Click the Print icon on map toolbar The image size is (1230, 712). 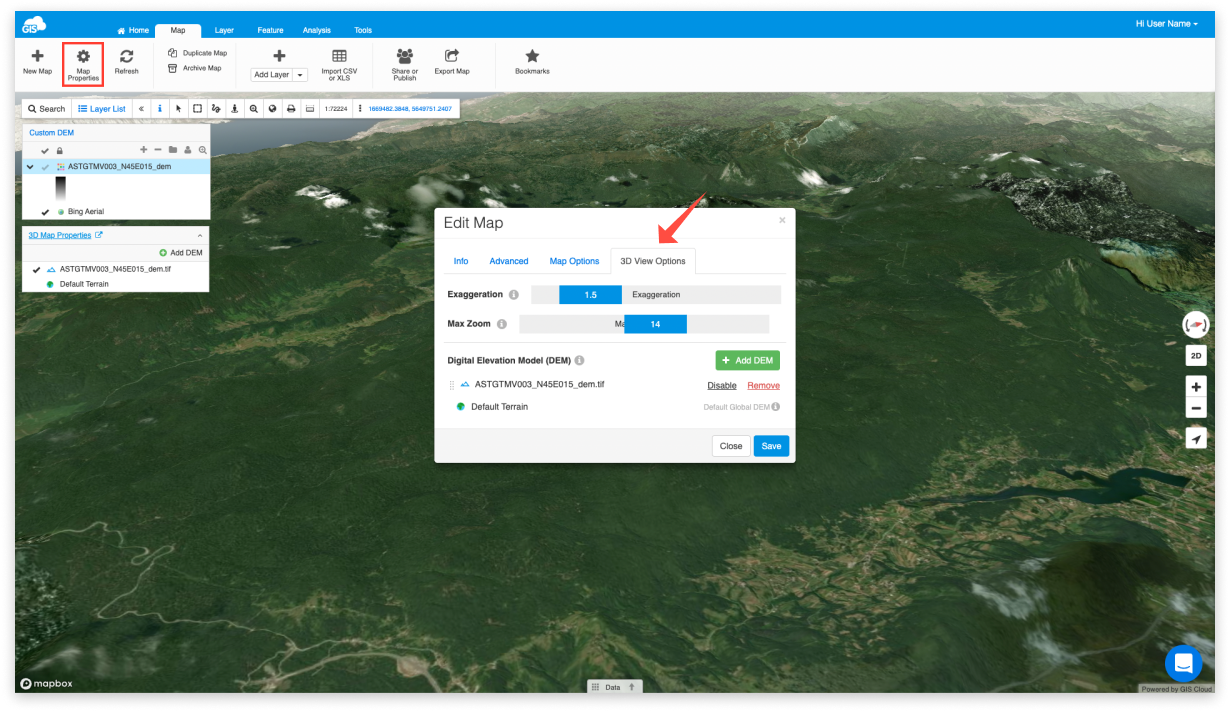click(x=291, y=108)
